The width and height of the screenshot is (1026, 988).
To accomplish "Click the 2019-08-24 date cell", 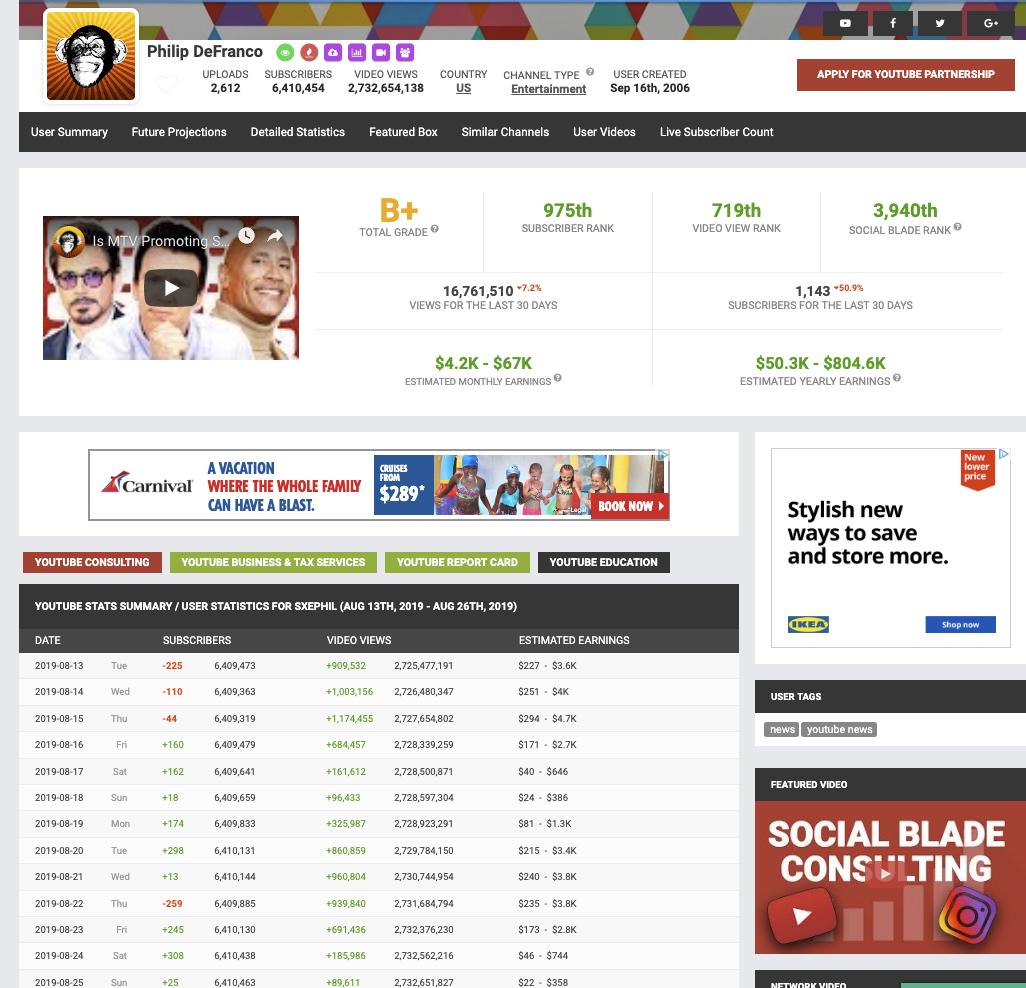I will click(59, 955).
